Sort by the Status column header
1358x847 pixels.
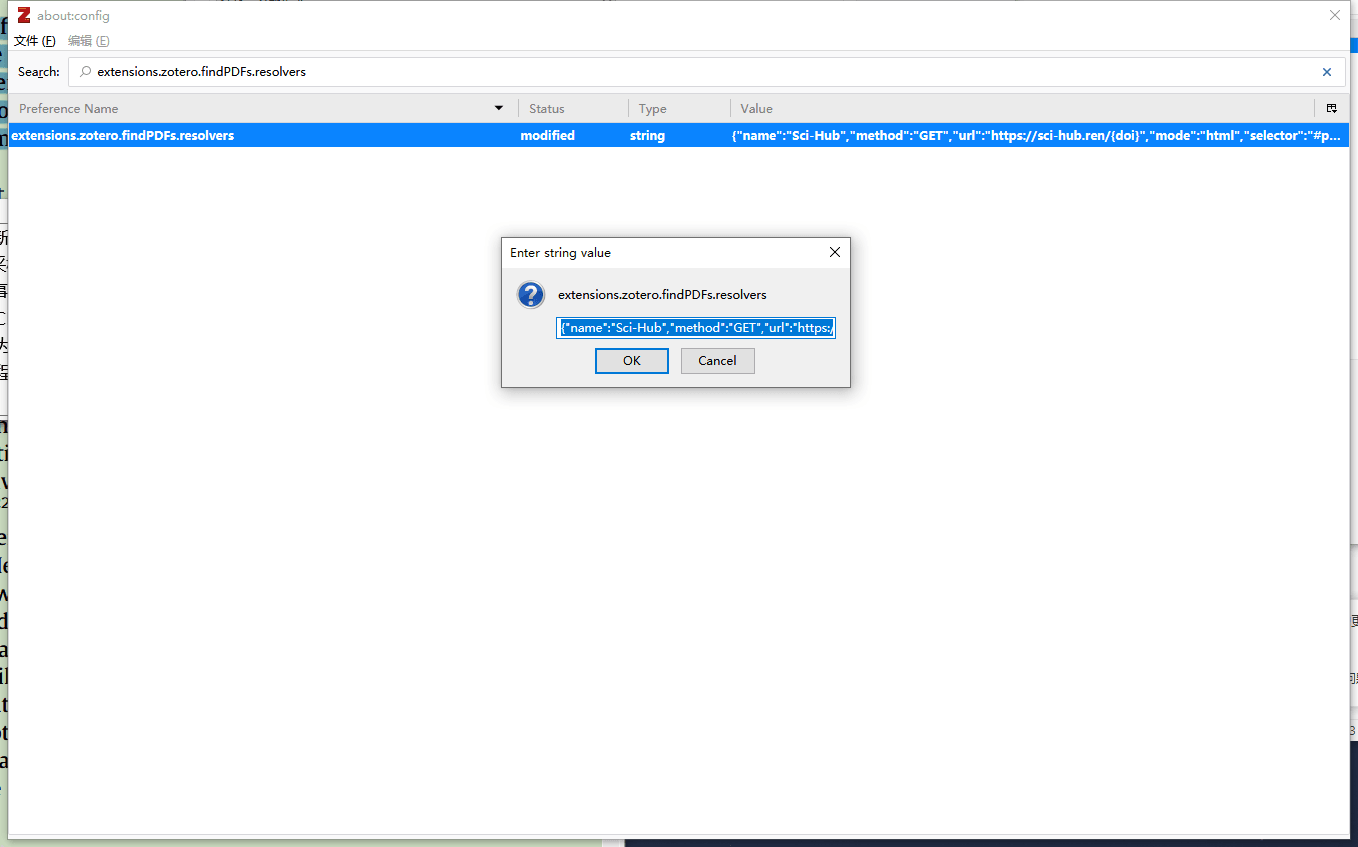click(x=572, y=108)
